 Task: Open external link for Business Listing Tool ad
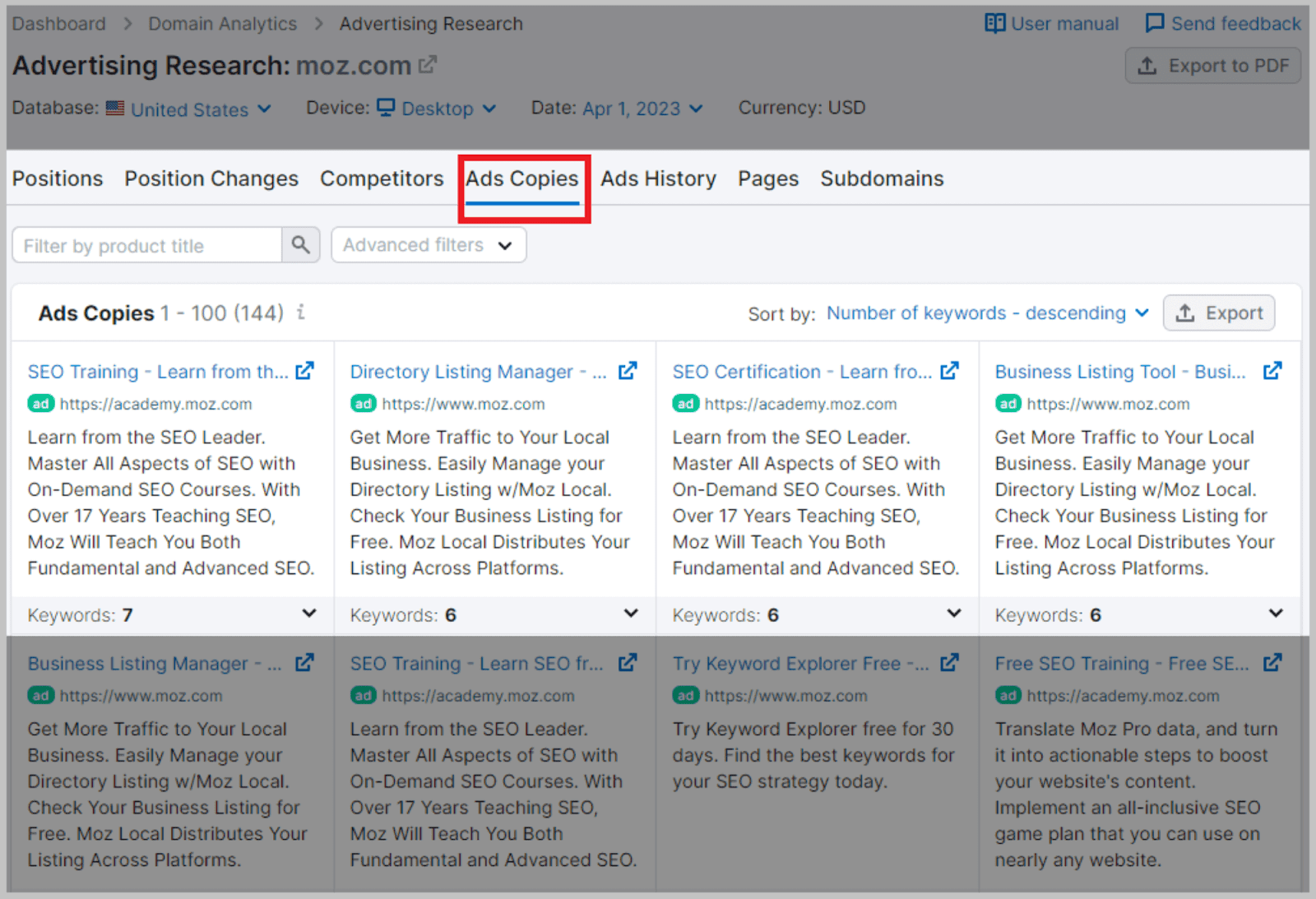[x=1272, y=371]
